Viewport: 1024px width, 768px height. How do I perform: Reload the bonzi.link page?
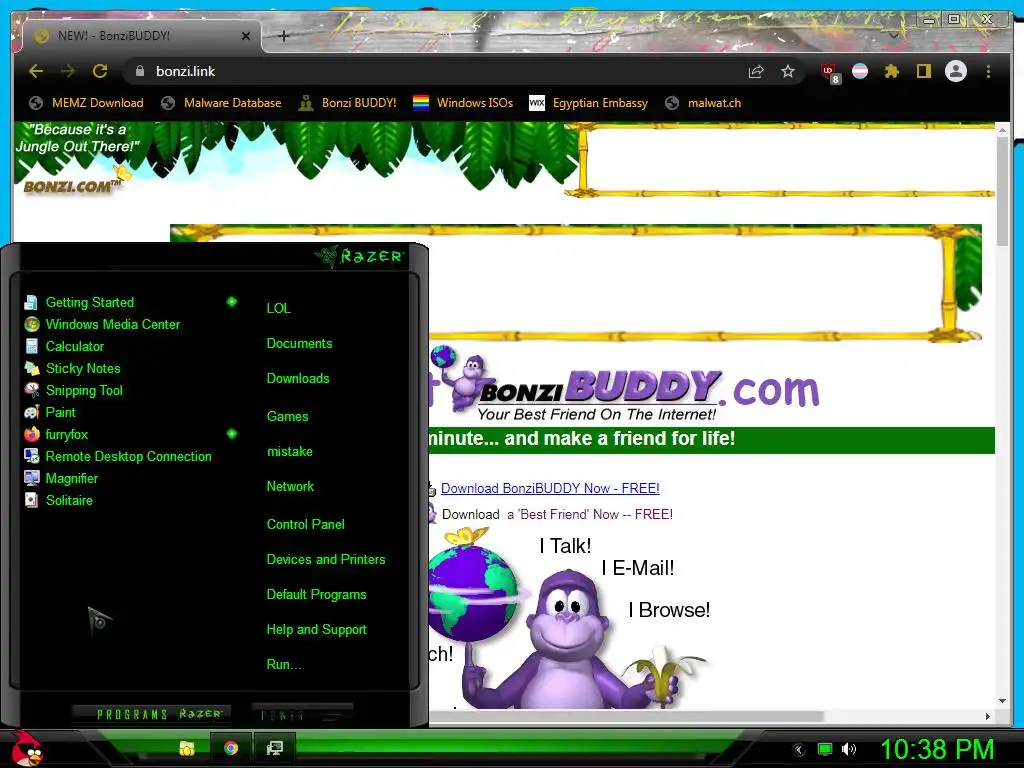pos(100,71)
